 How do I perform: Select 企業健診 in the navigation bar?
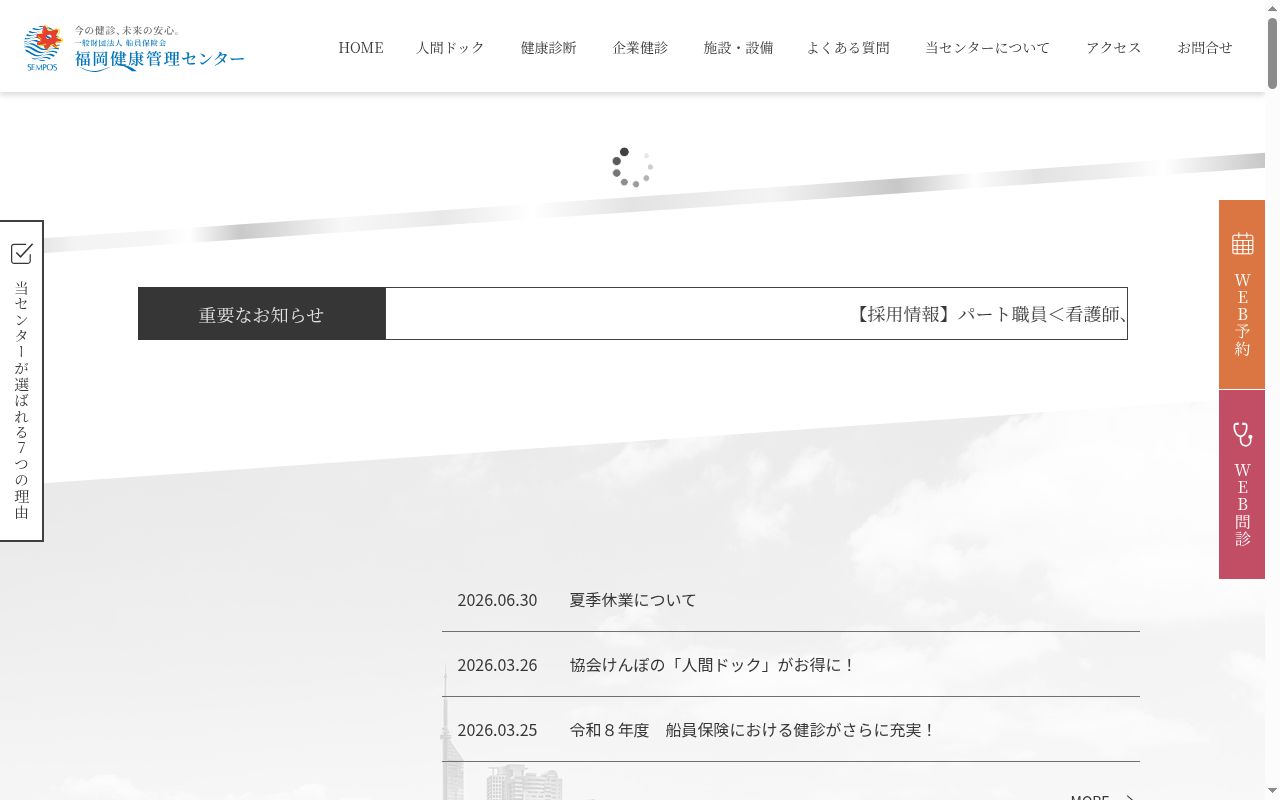(640, 47)
